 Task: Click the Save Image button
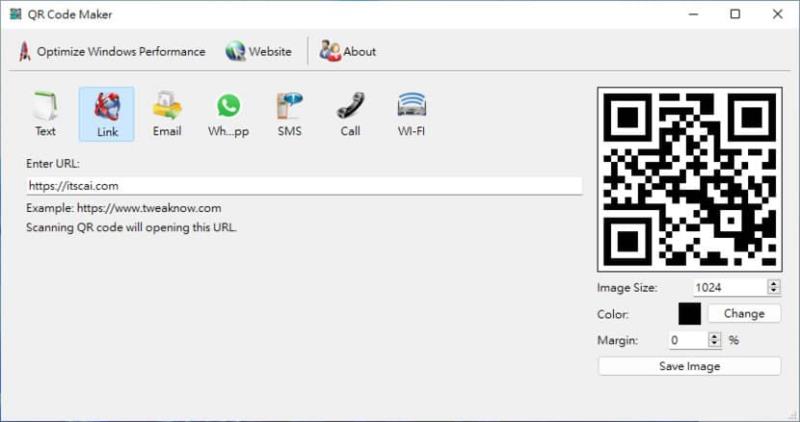pyautogui.click(x=689, y=366)
